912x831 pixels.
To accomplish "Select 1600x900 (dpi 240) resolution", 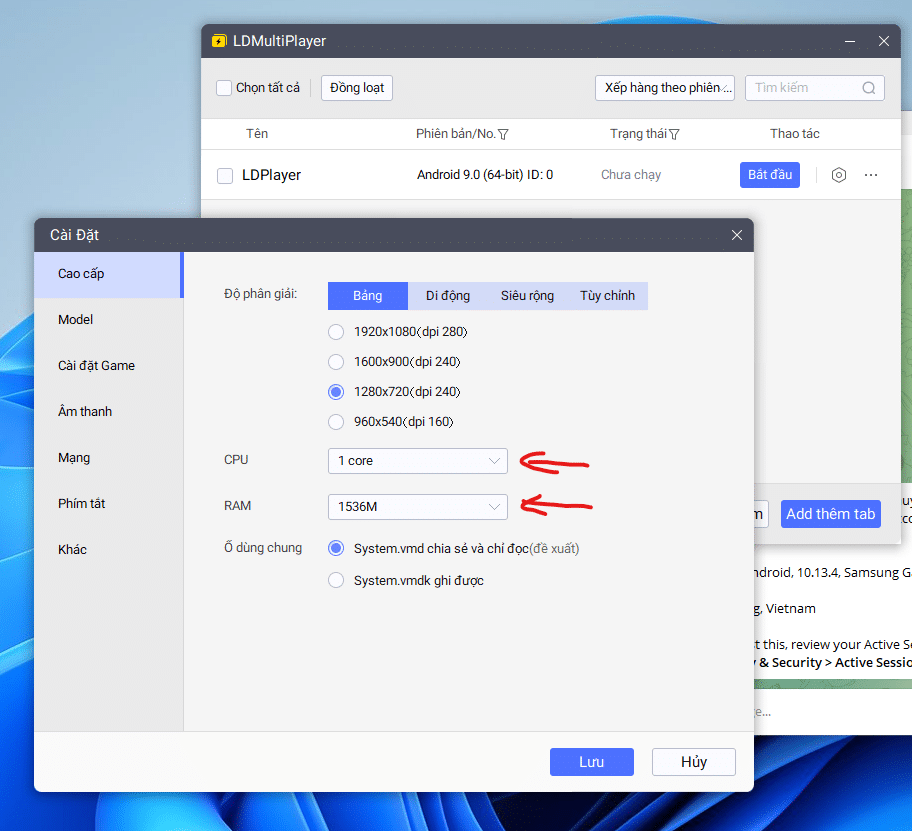I will pyautogui.click(x=336, y=362).
